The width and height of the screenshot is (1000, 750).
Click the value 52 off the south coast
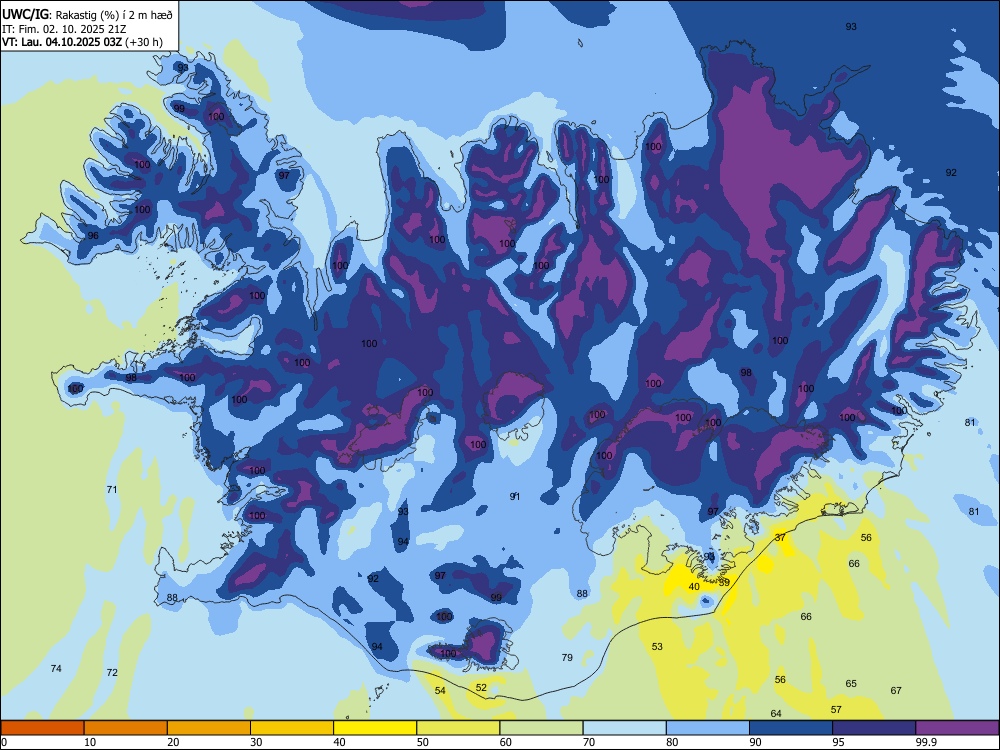[x=481, y=688]
